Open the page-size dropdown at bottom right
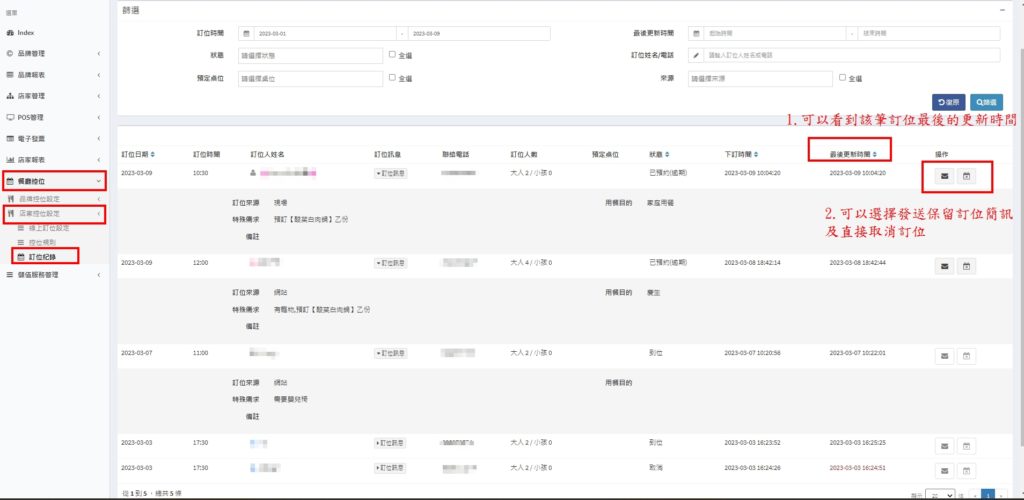 pos(939,494)
